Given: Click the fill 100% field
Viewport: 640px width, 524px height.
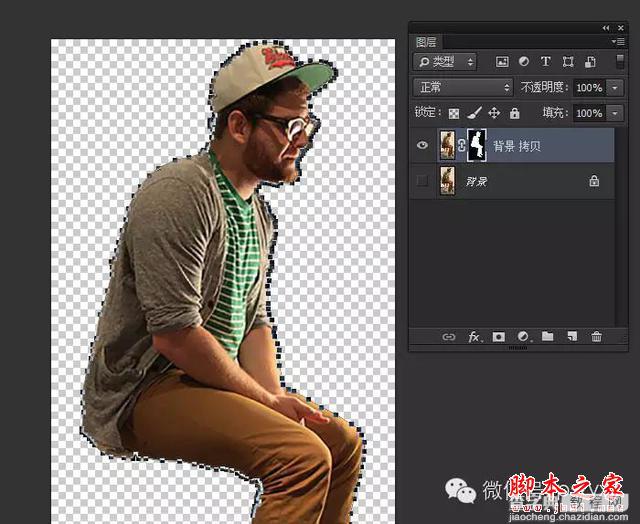Looking at the screenshot, I should click(589, 113).
